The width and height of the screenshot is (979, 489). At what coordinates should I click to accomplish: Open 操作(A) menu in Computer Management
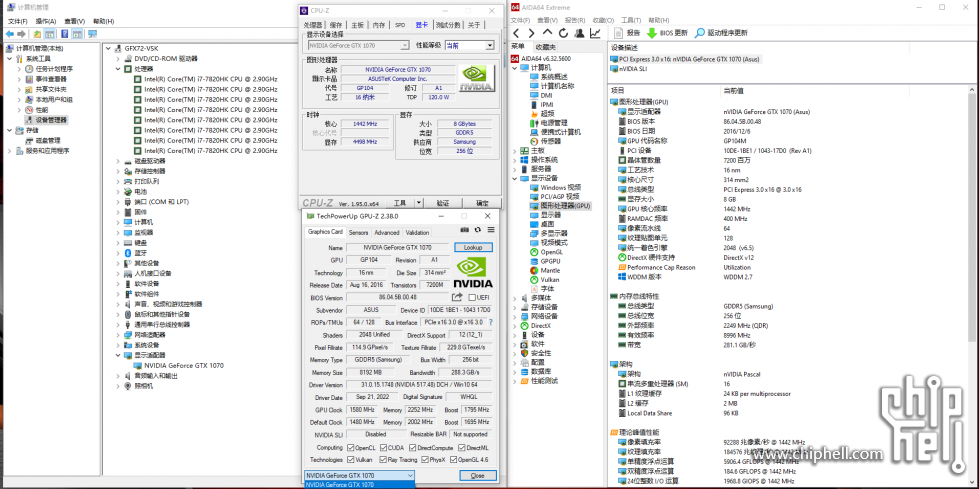click(46, 21)
